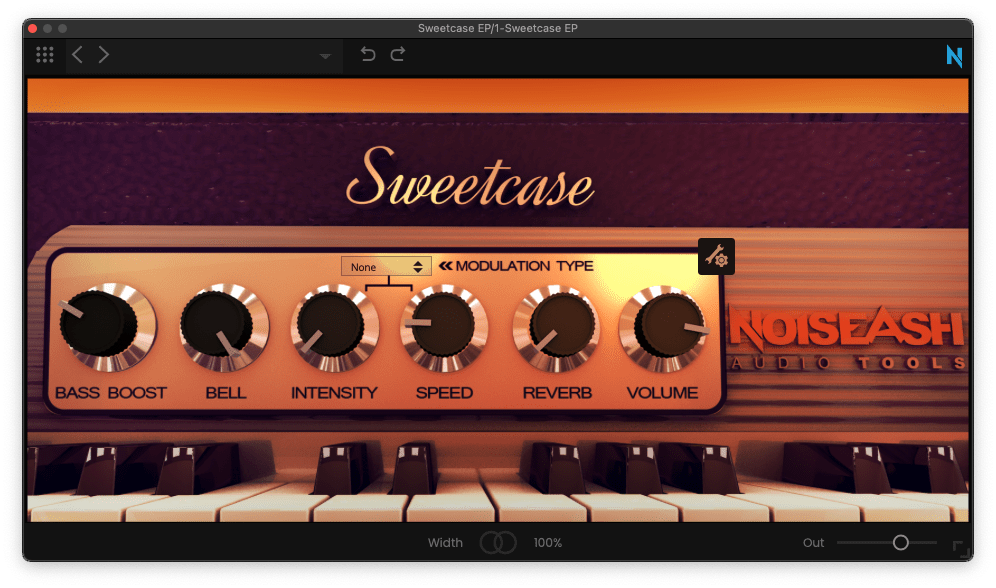Click the stereo Width circles control
996x588 pixels.
click(x=498, y=543)
